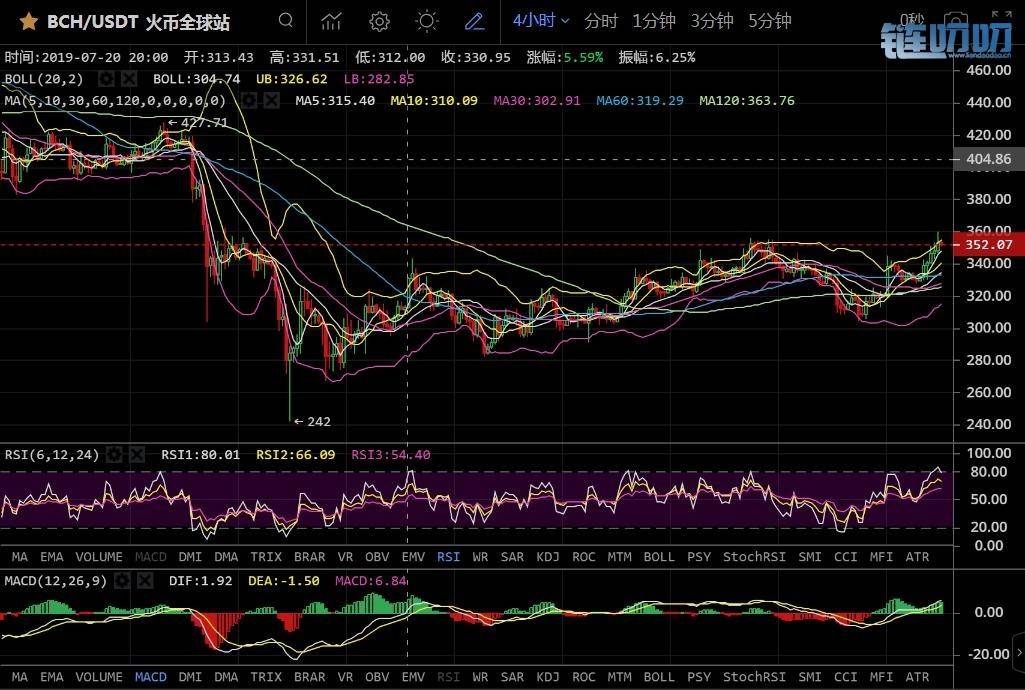Viewport: 1025px width, 690px height.
Task: Select PSY in the RSI panel's indicator tabs
Action: tap(699, 557)
